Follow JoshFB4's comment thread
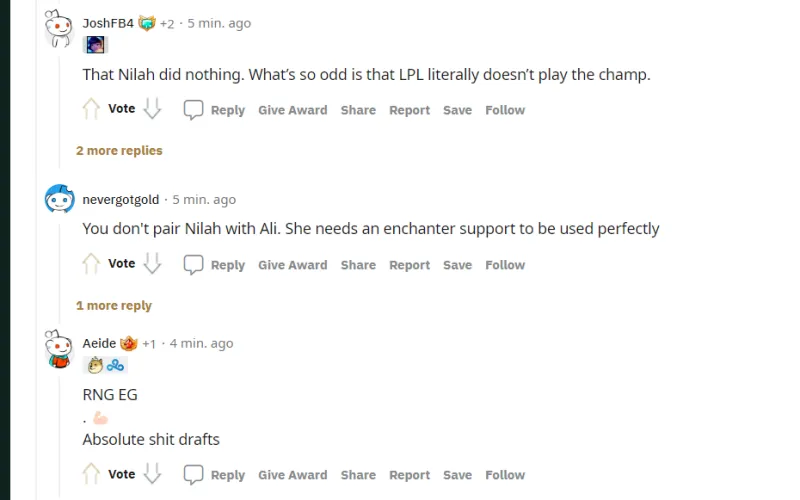 505,110
